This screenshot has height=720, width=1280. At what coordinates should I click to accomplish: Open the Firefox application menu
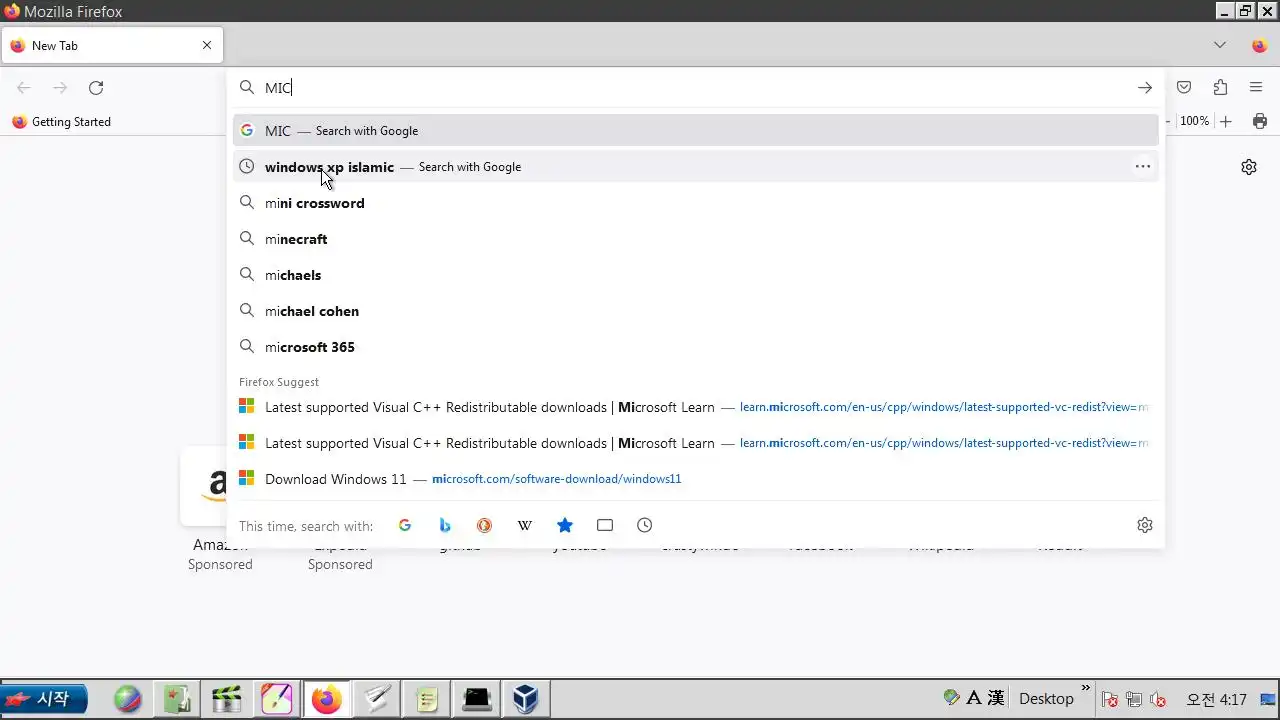pyautogui.click(x=1256, y=88)
